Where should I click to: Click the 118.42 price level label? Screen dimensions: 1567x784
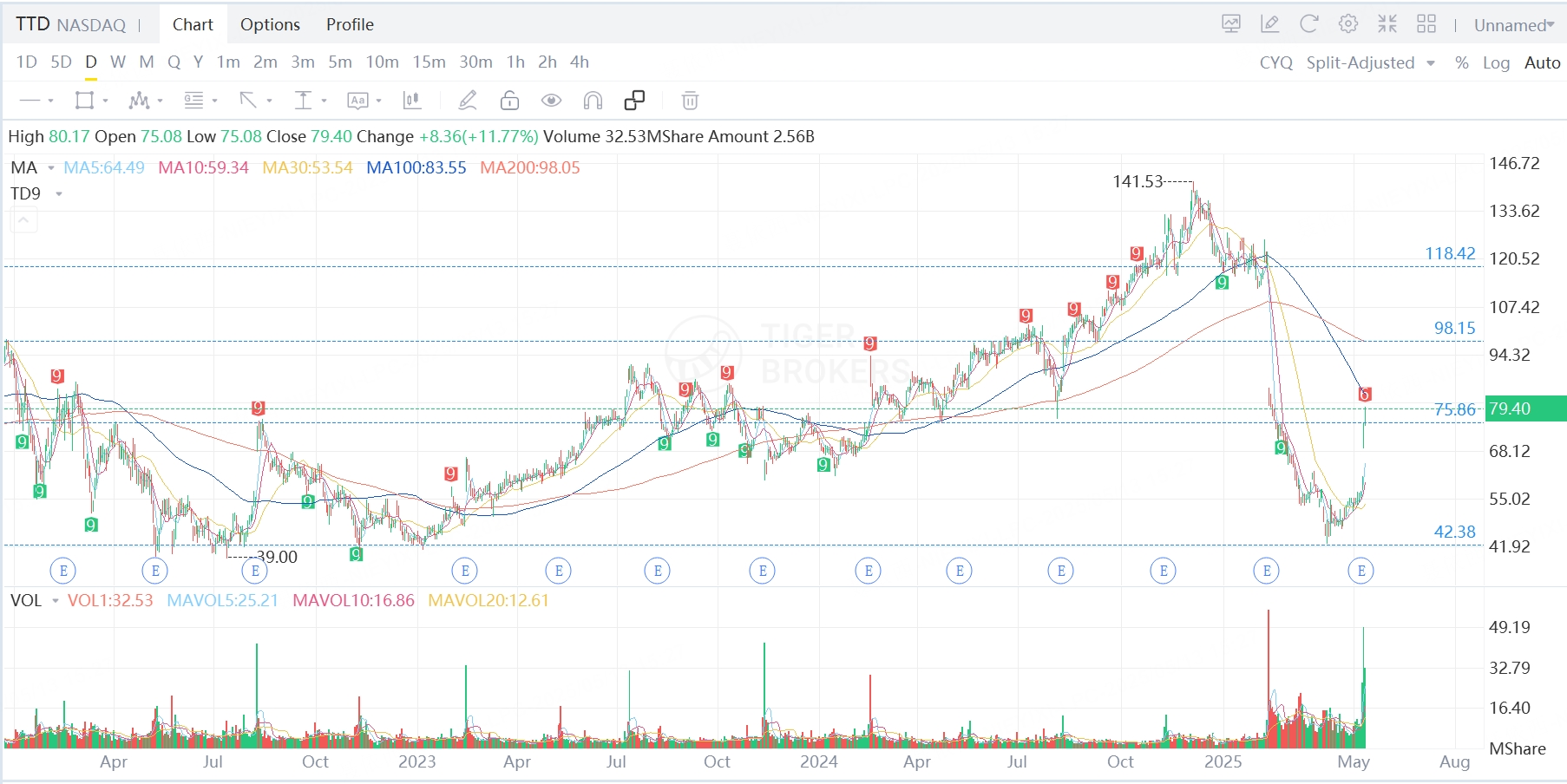click(x=1450, y=253)
